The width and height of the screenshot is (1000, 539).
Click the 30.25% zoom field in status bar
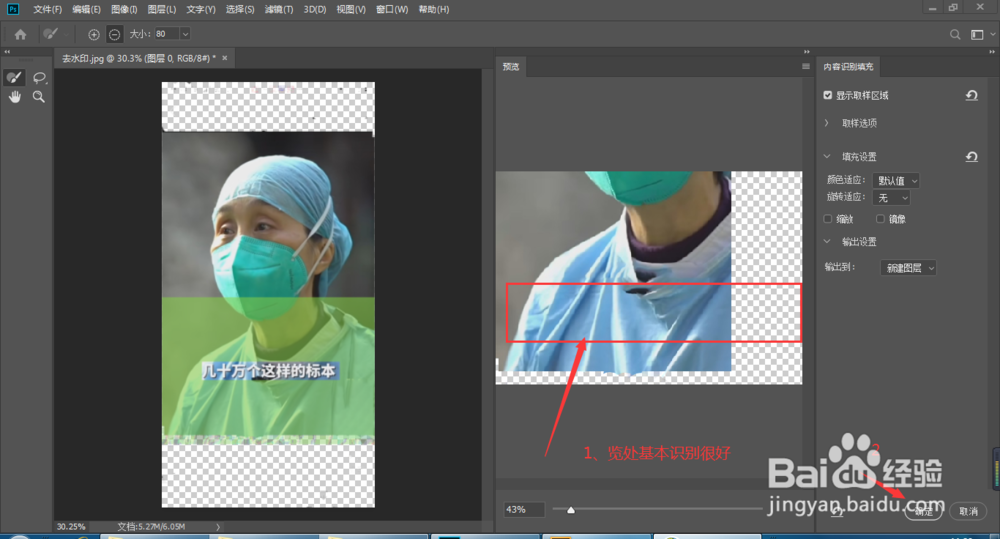click(x=71, y=527)
